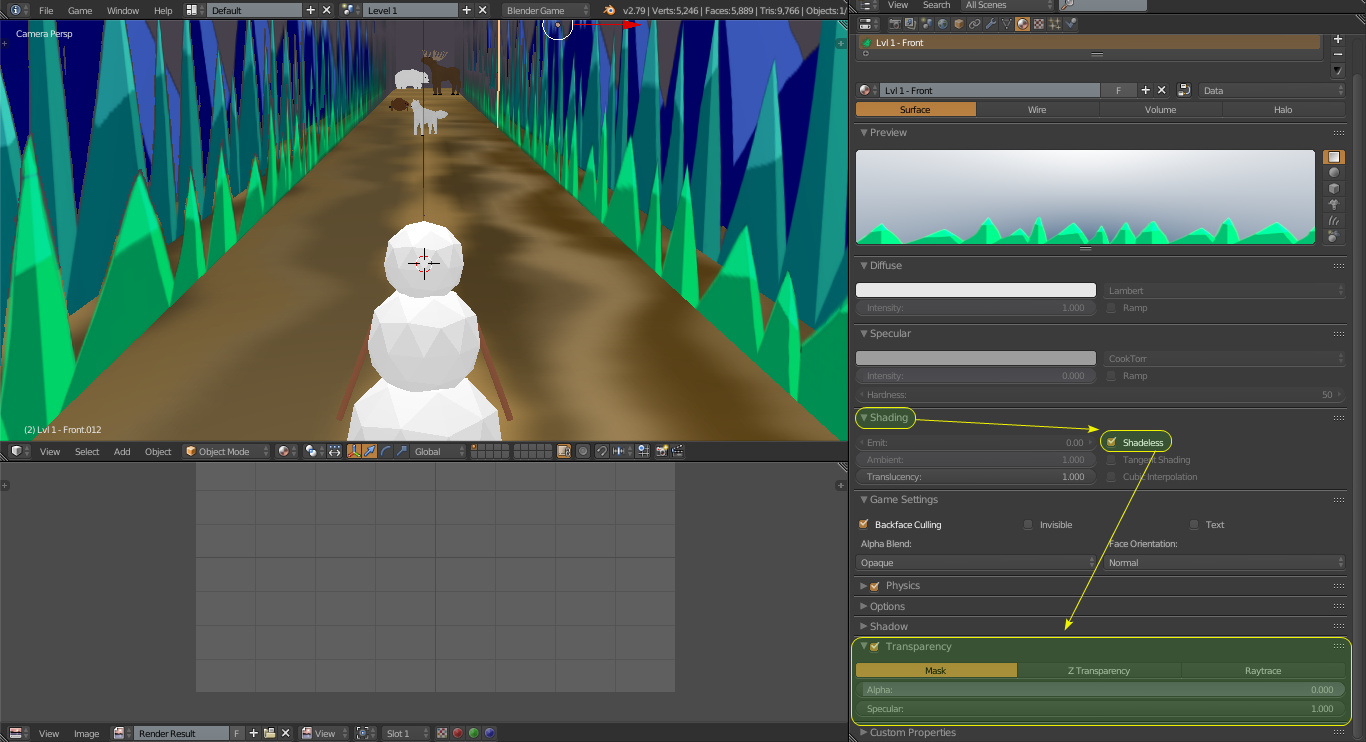Open the Modifiers tab (wrench icon)
The image size is (1366, 742).
(991, 24)
